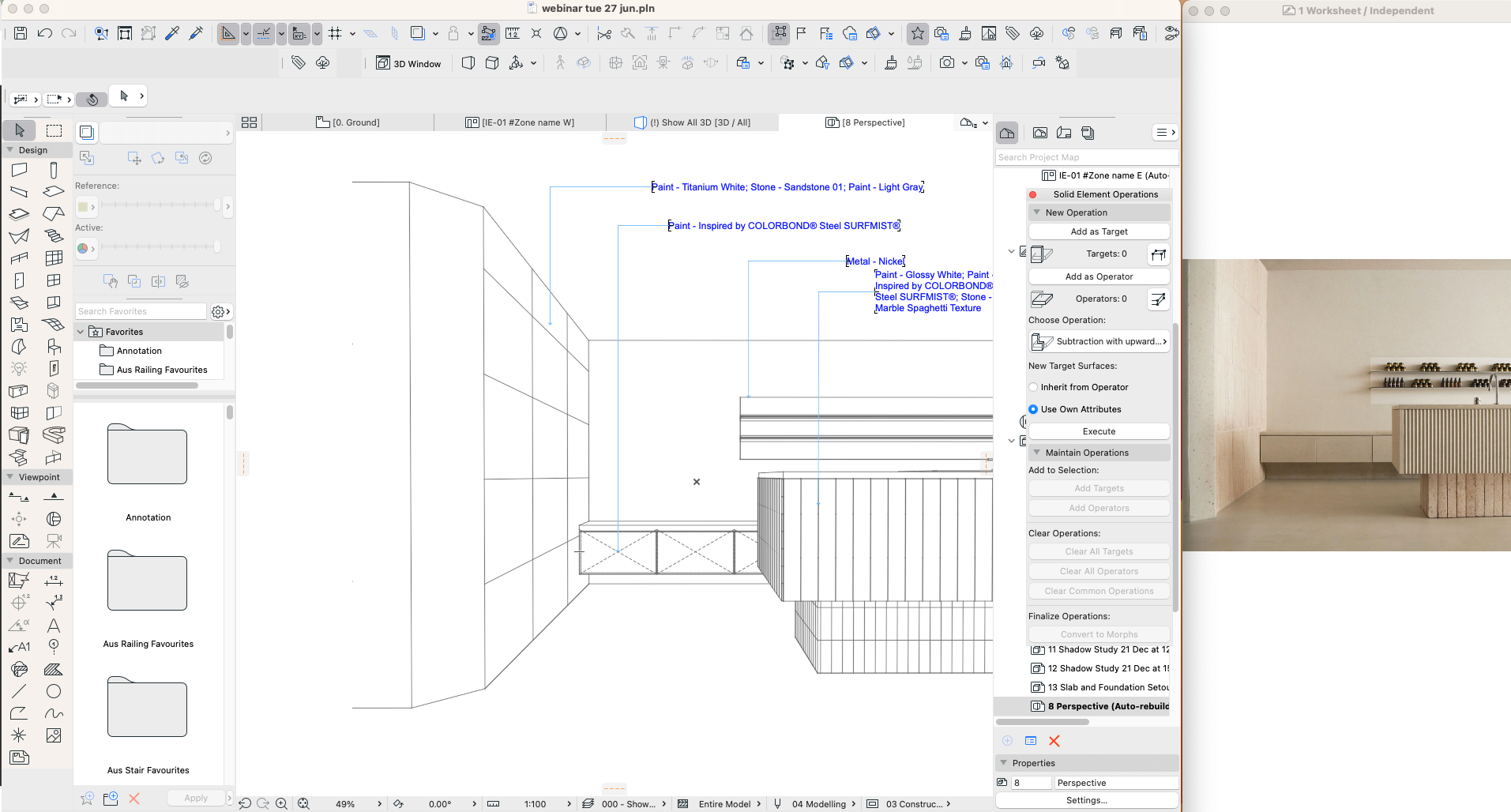The width and height of the screenshot is (1511, 812).
Task: Select the Column tool in the Design toolbox
Action: click(54, 169)
